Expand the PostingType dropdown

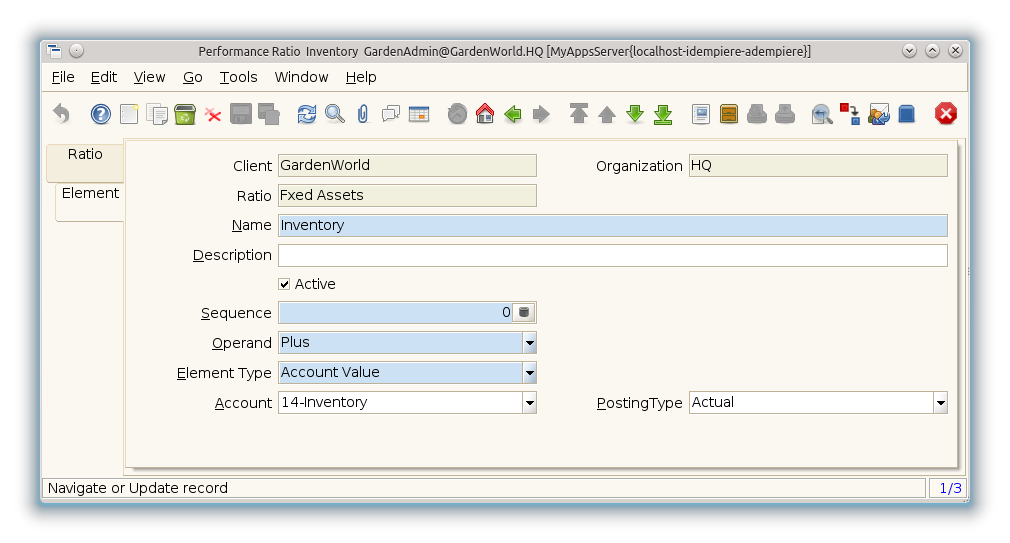(x=940, y=403)
